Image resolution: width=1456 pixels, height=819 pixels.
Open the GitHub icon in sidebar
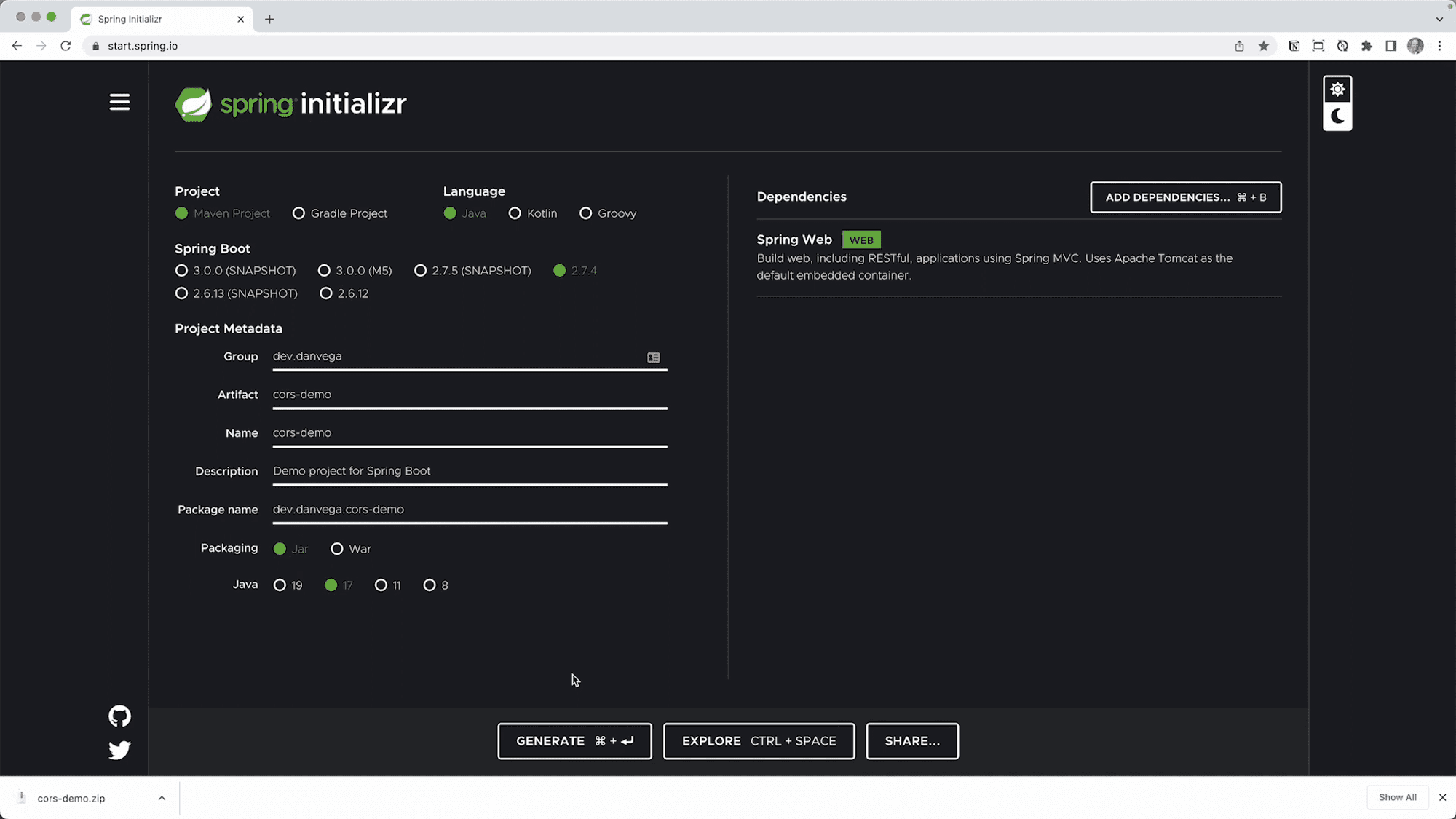119,716
